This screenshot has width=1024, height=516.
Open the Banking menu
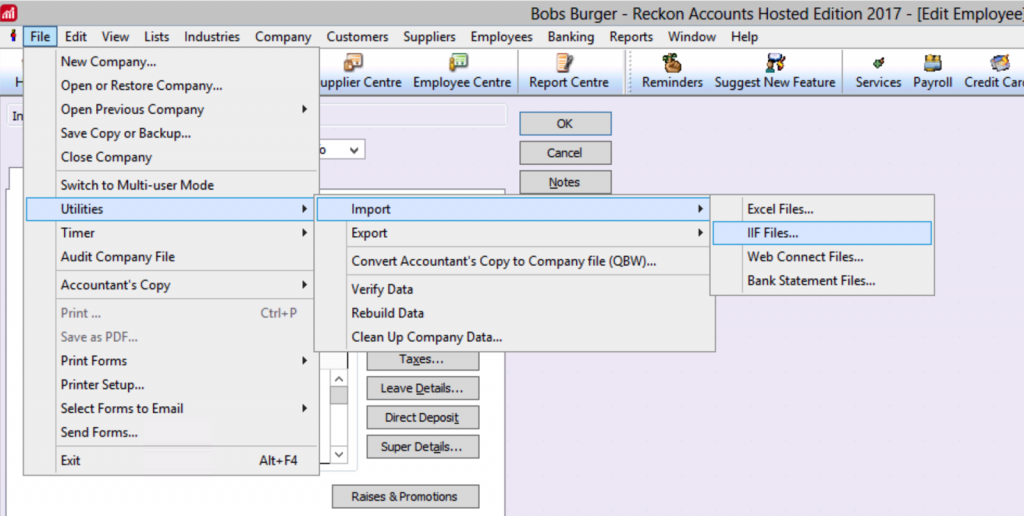(x=571, y=37)
